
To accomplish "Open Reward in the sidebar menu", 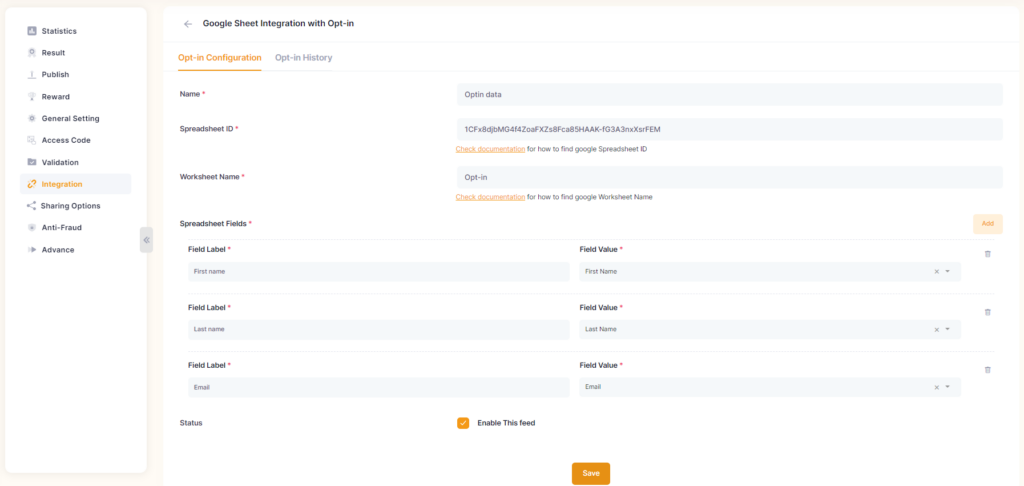I will 56,97.
